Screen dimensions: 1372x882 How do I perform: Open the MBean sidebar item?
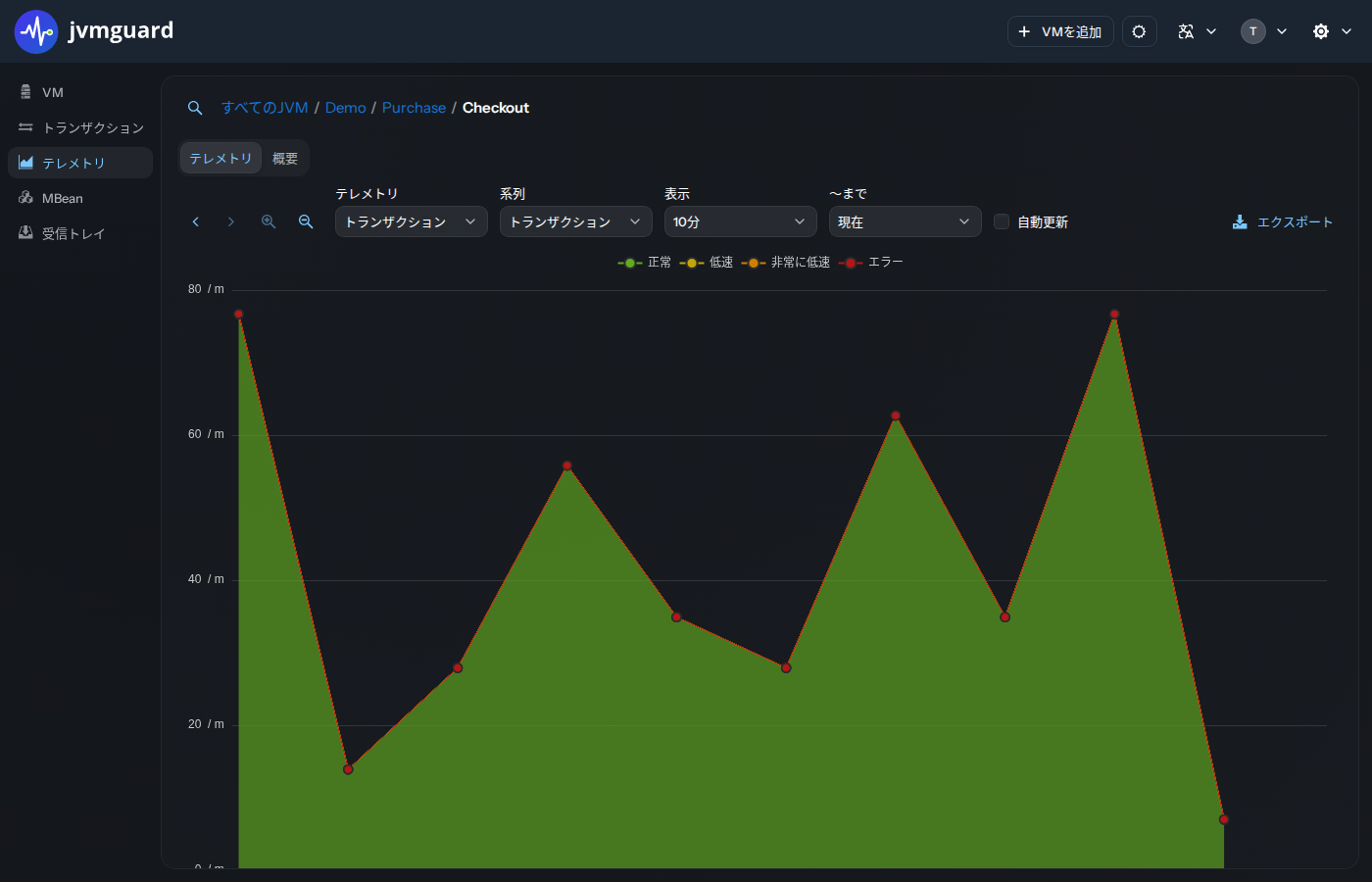(x=80, y=198)
